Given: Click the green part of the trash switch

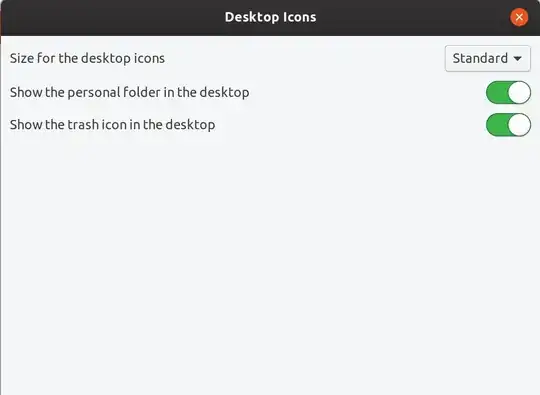Looking at the screenshot, I should click(x=496, y=125).
